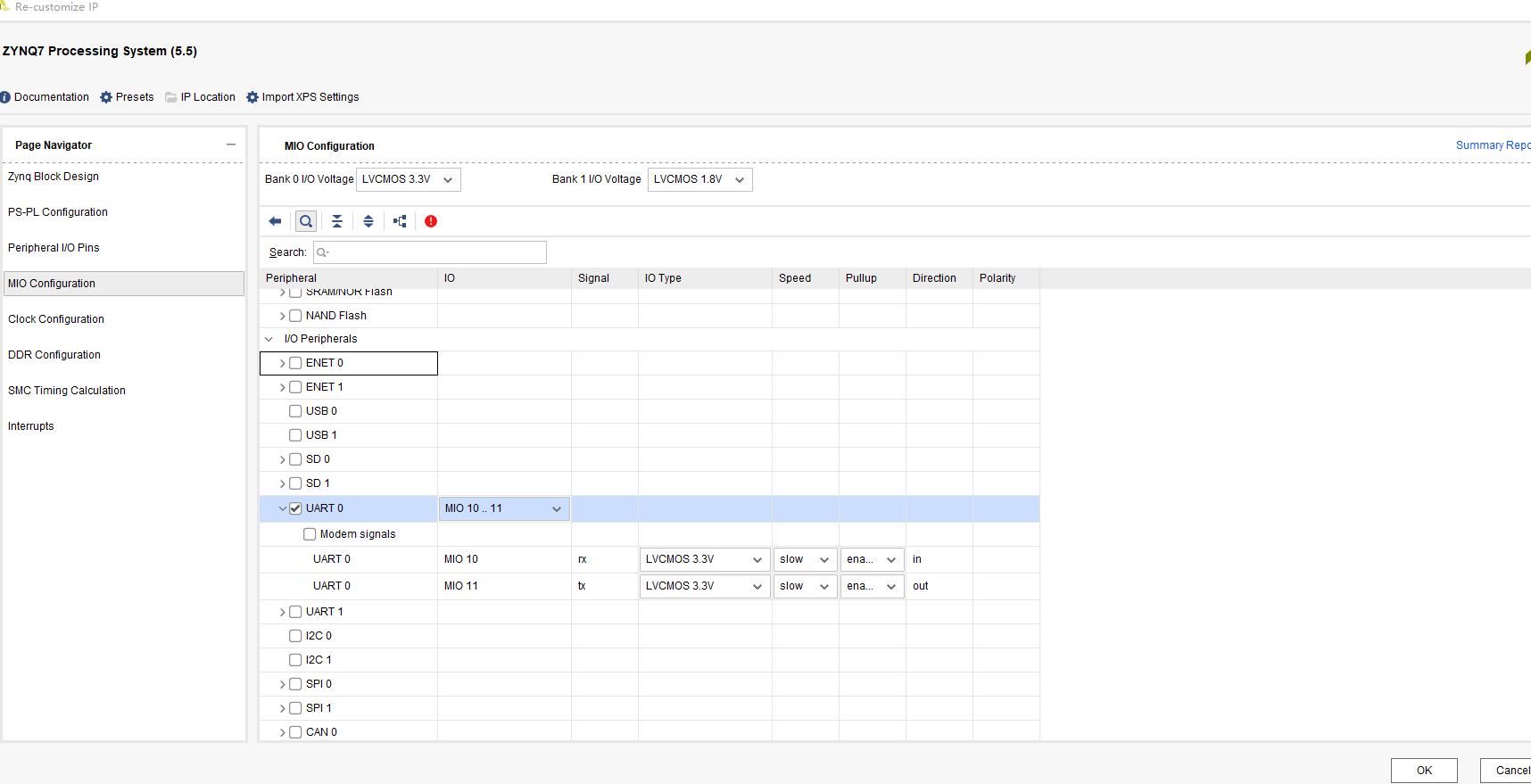Enable the ENET 0 checkbox
This screenshot has height=784, width=1531.
(295, 363)
